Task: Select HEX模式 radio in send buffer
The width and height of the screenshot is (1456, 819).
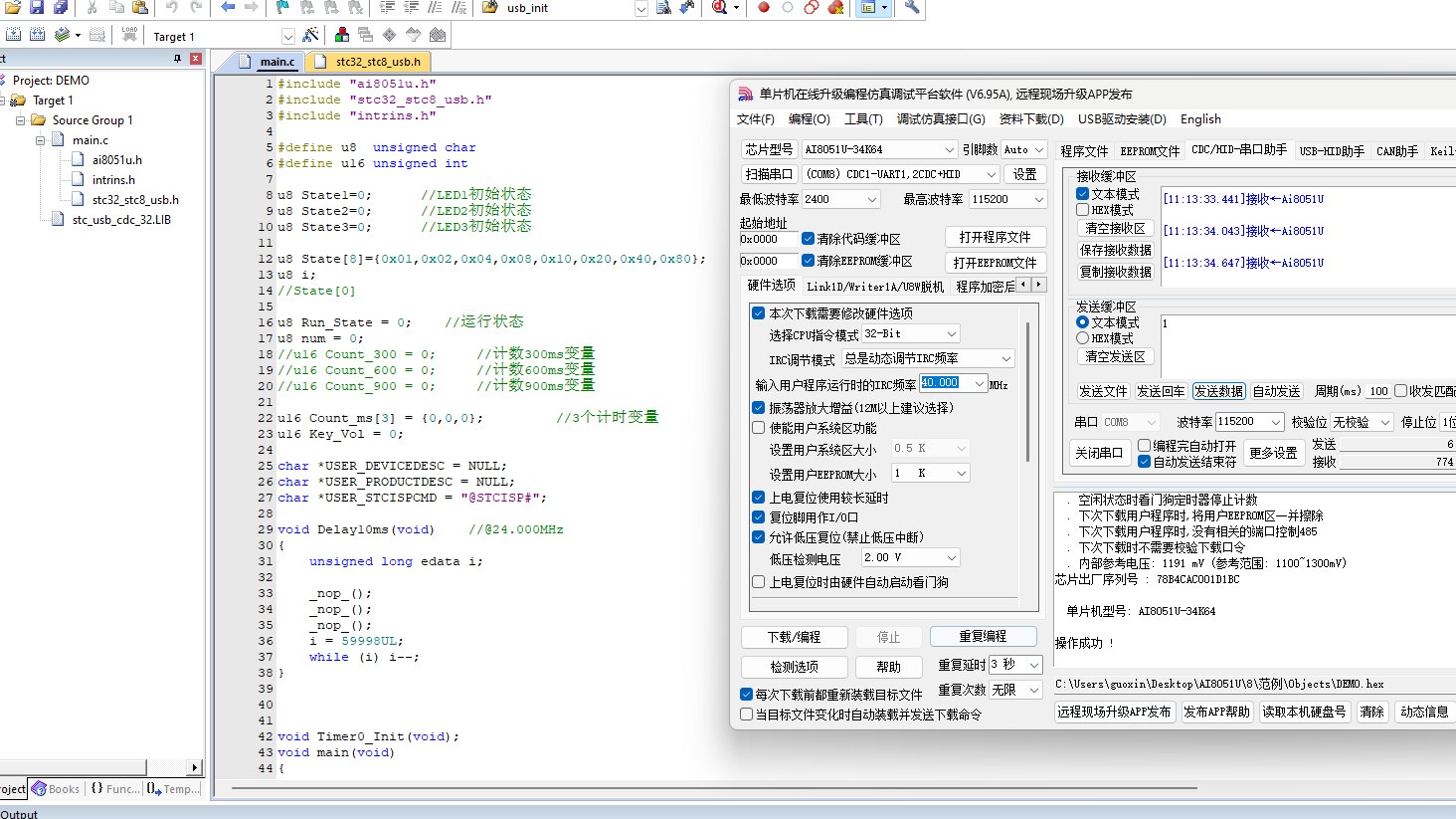Action: [1083, 338]
